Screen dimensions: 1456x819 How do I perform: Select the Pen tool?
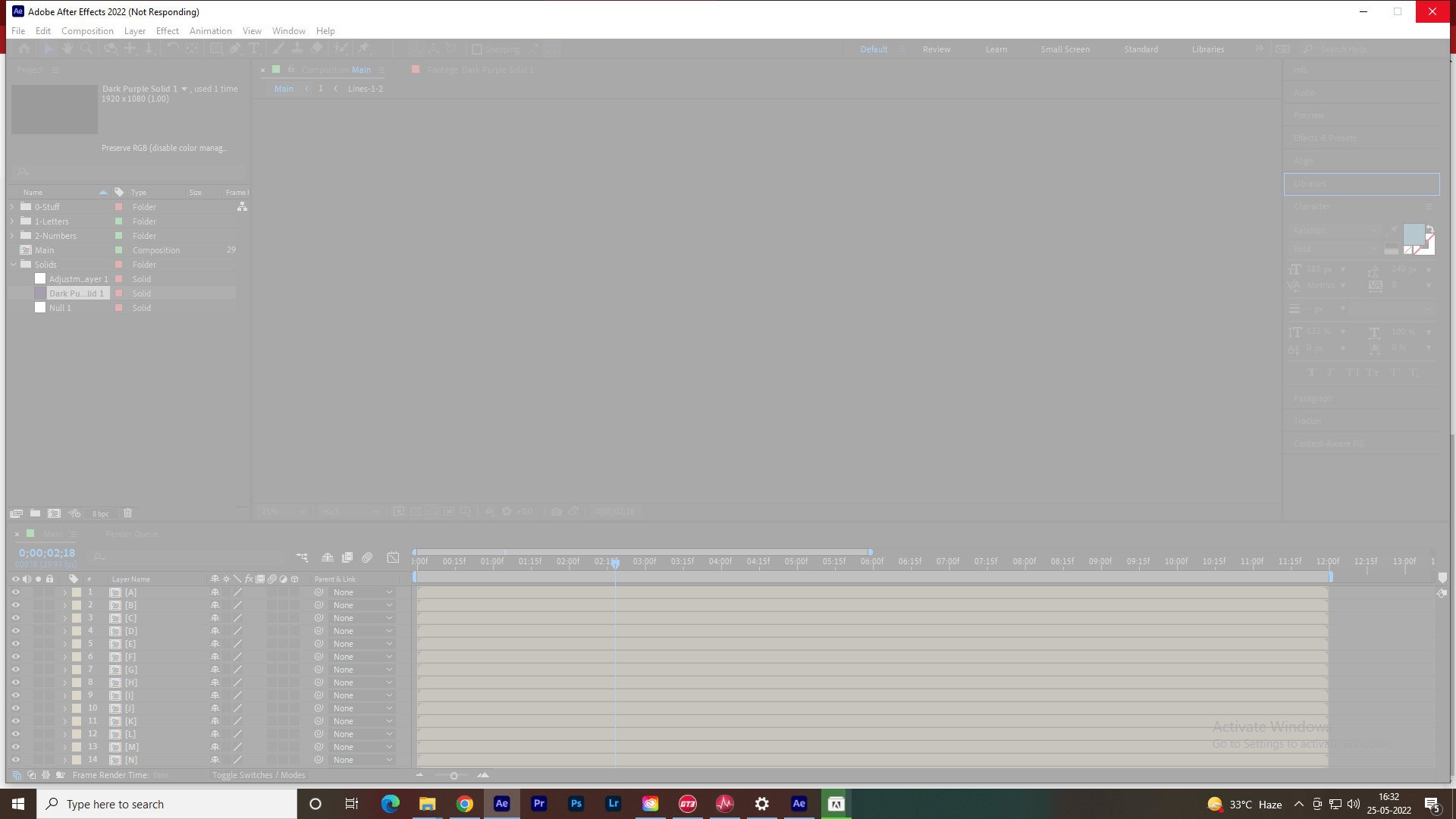pyautogui.click(x=236, y=48)
